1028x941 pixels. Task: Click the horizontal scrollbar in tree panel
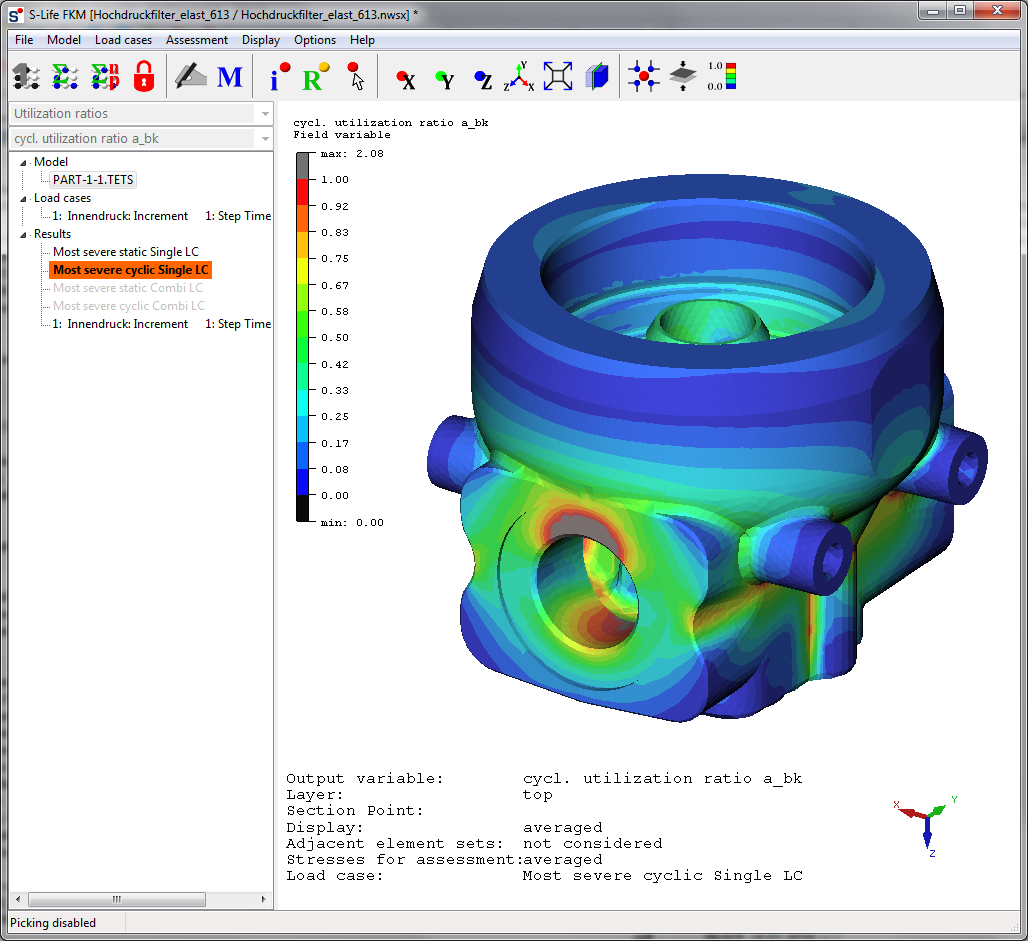pos(140,900)
